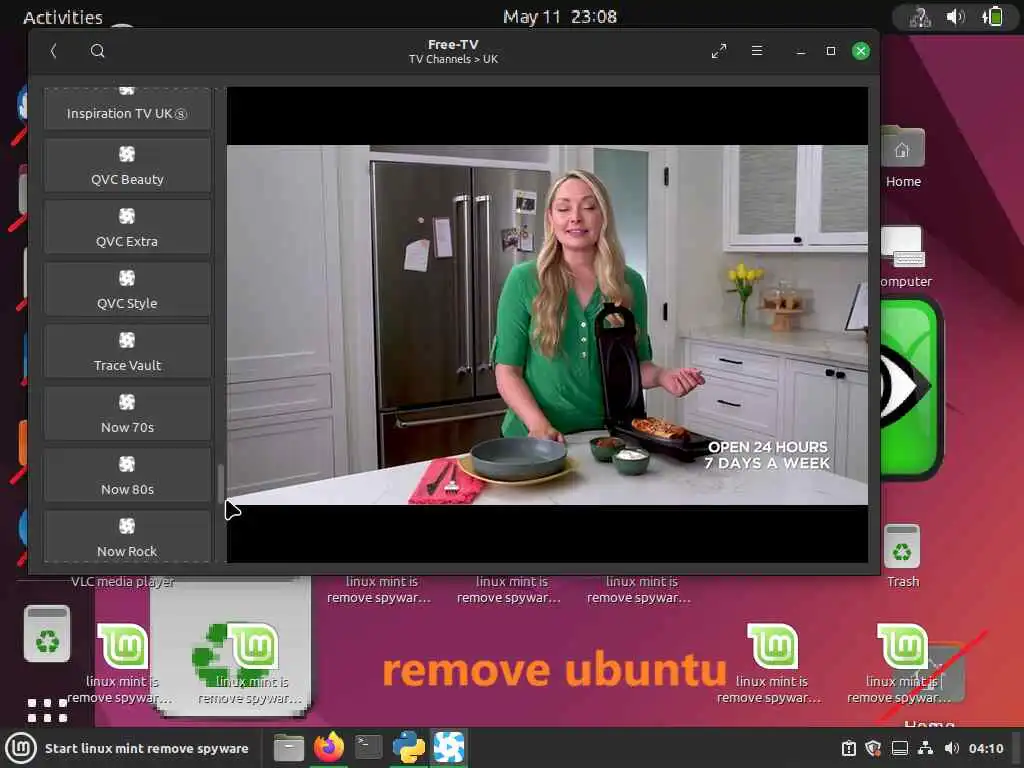The width and height of the screenshot is (1024, 768).
Task: Open the Python app in the taskbar
Action: point(409,748)
